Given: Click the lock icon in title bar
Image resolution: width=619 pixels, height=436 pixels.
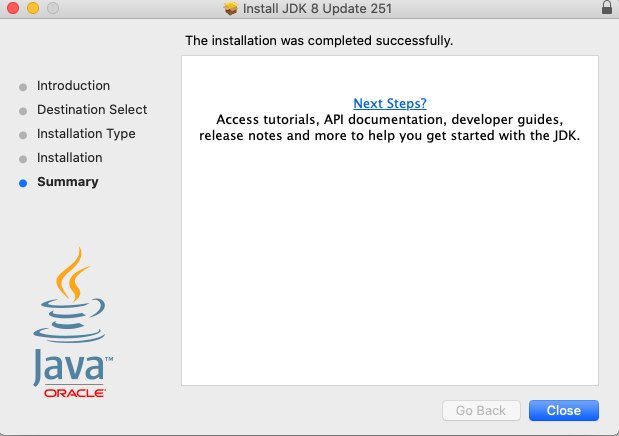Looking at the screenshot, I should point(607,8).
